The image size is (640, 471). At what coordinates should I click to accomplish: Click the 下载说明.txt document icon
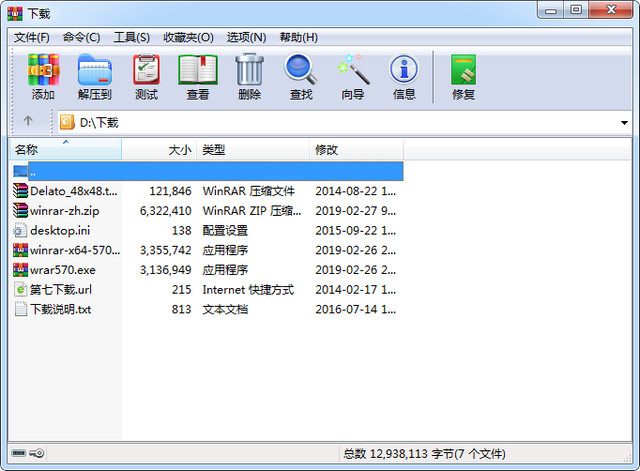coord(20,309)
